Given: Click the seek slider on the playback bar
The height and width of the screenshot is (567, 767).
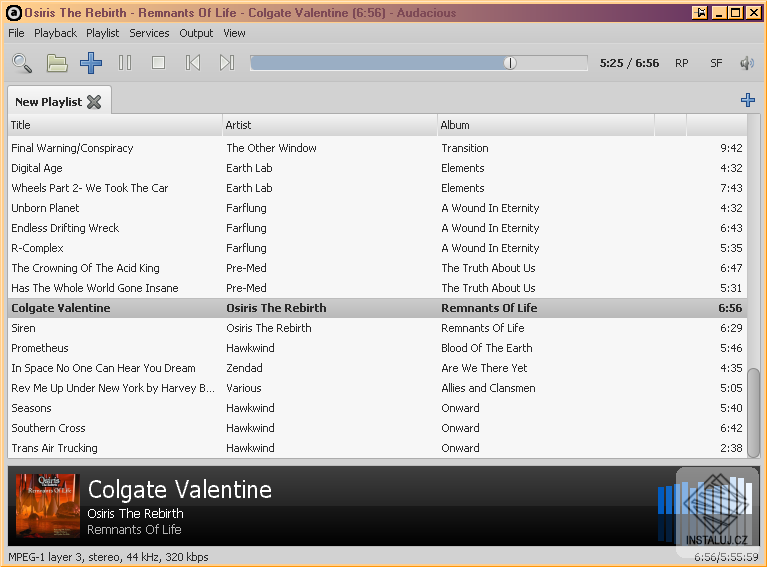Looking at the screenshot, I should pyautogui.click(x=510, y=63).
